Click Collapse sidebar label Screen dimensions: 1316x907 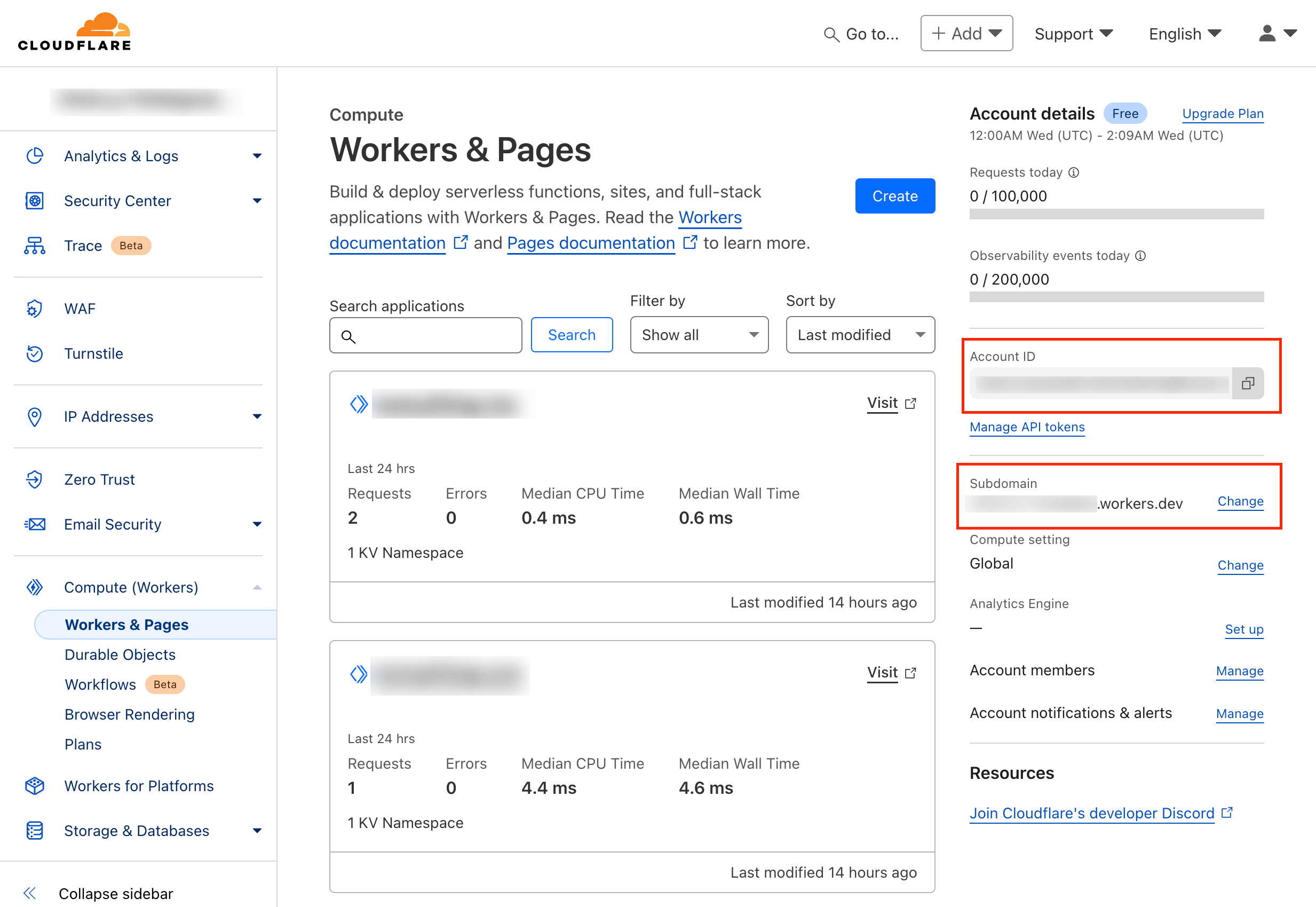coord(115,893)
